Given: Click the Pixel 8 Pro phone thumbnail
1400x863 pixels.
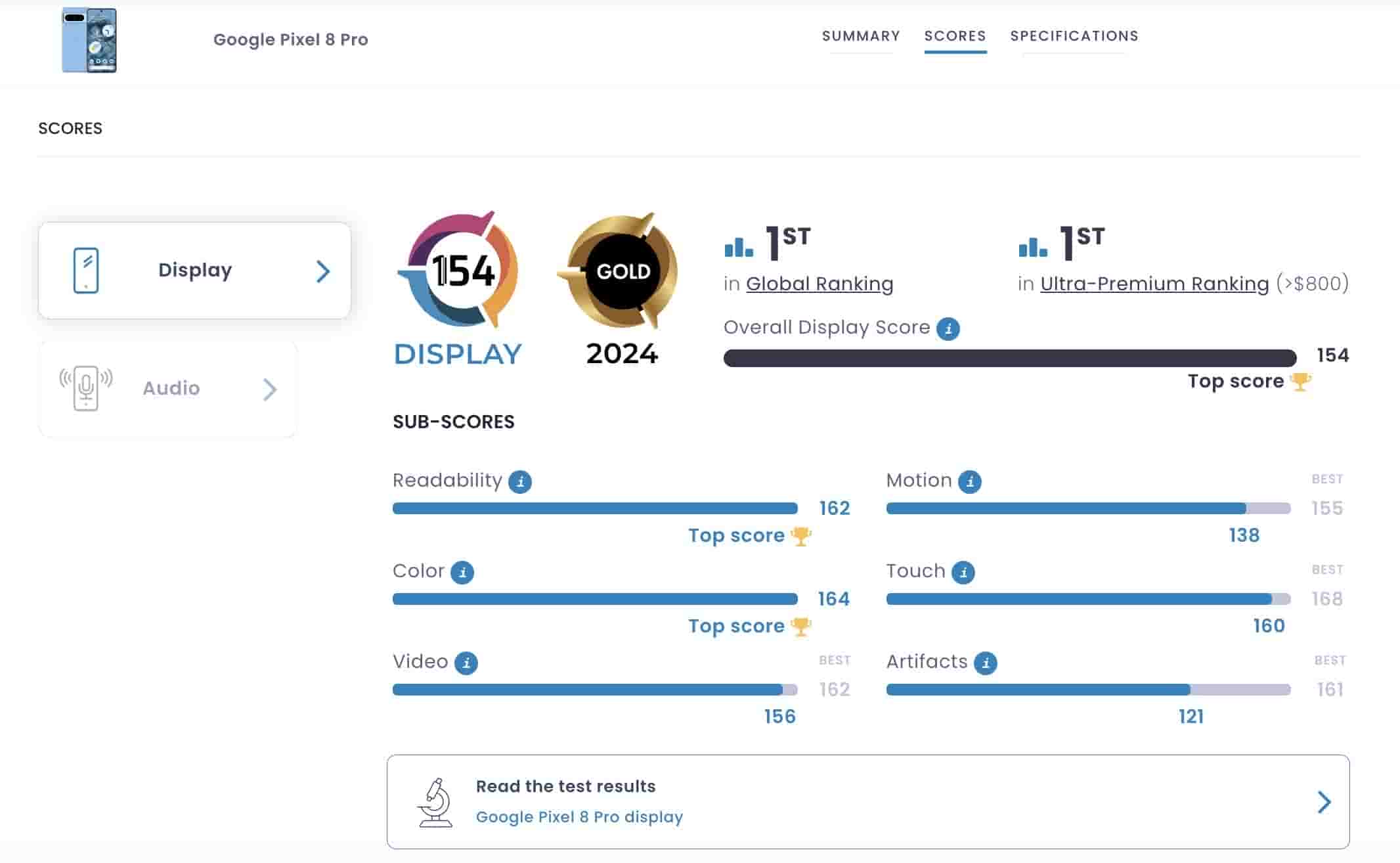Looking at the screenshot, I should [x=89, y=40].
